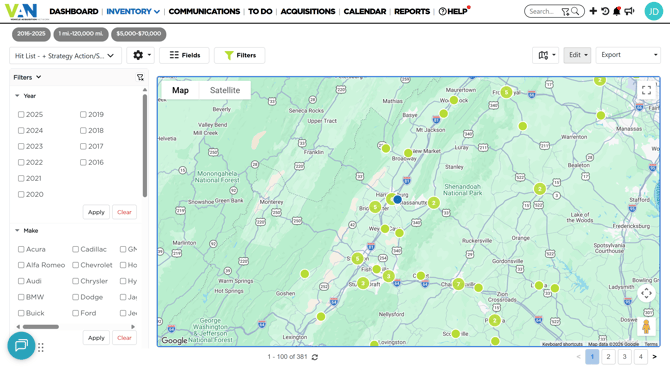Open notifications bell
Viewport: 670px width, 367px height.
point(617,11)
